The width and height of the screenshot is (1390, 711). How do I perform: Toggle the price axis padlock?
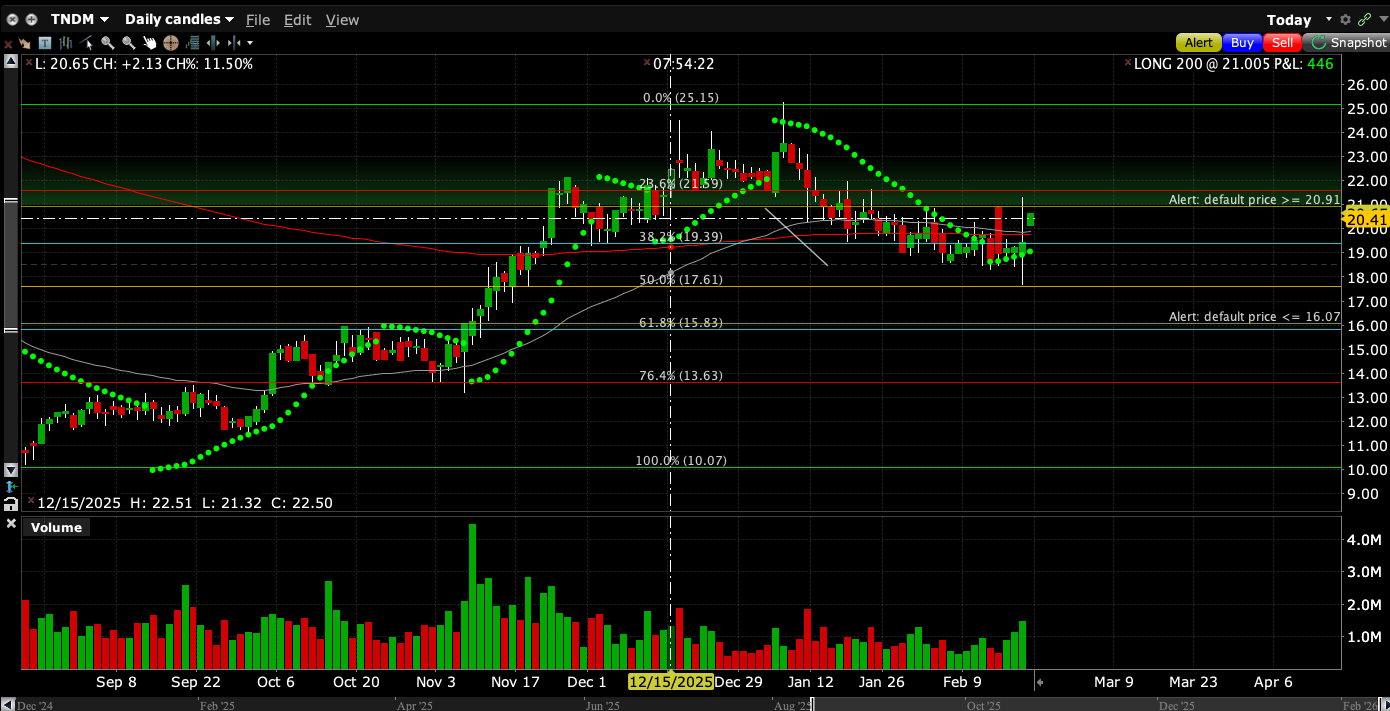coord(10,503)
